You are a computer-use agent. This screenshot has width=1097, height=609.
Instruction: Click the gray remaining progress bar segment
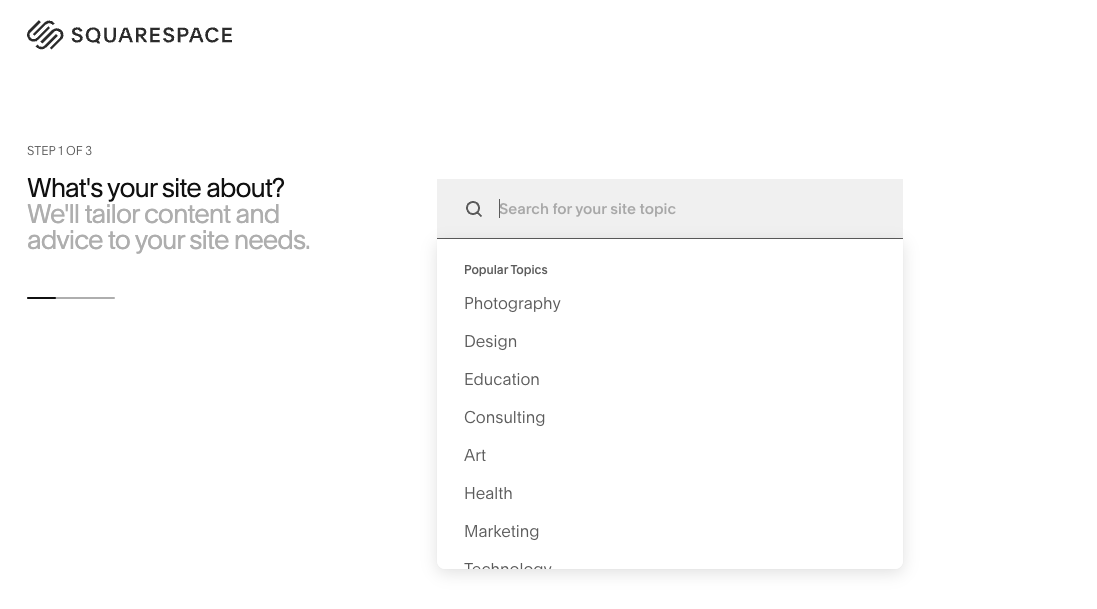pyautogui.click(x=86, y=297)
